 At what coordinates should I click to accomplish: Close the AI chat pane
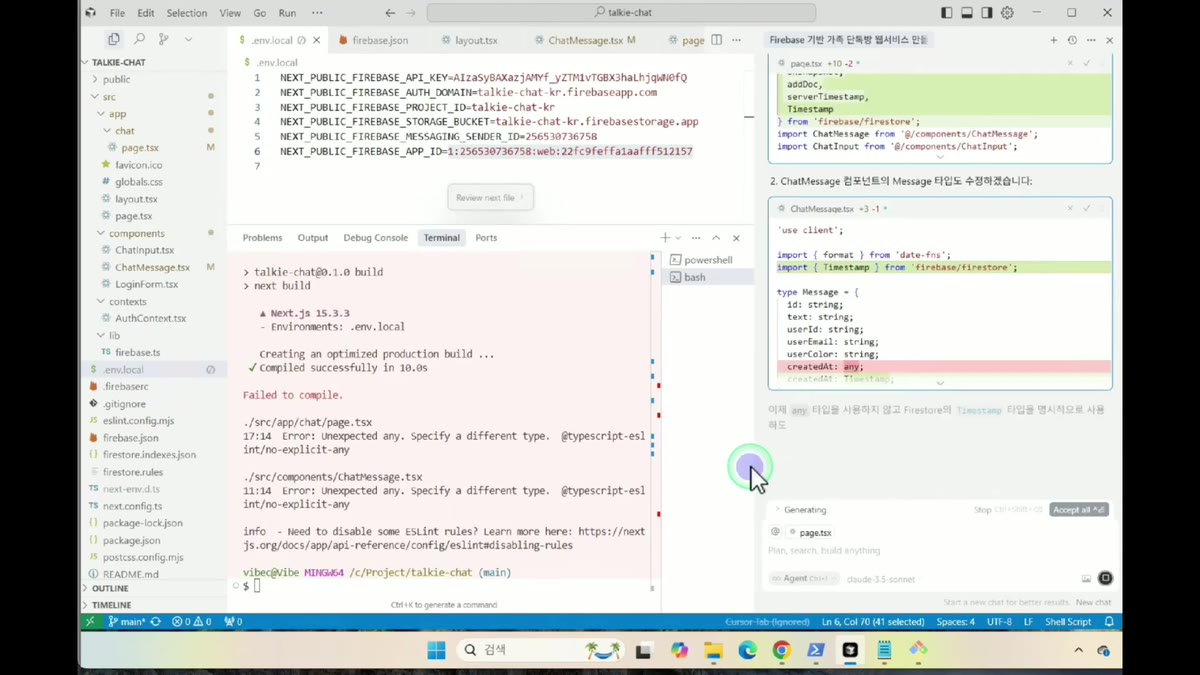click(x=1109, y=40)
